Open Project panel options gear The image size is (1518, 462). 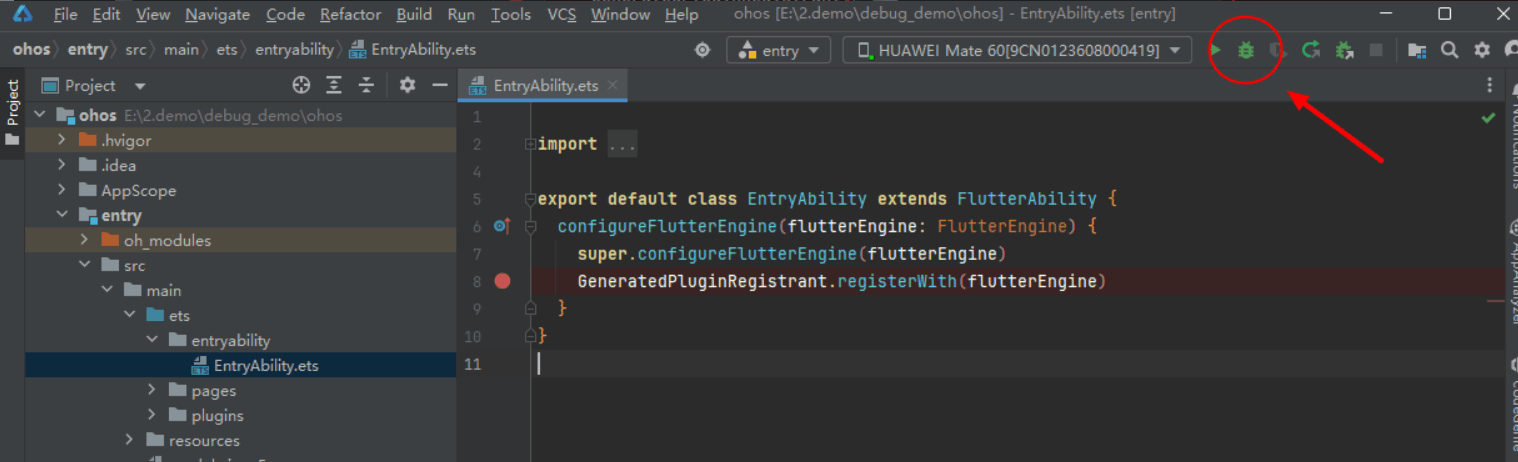coord(407,85)
